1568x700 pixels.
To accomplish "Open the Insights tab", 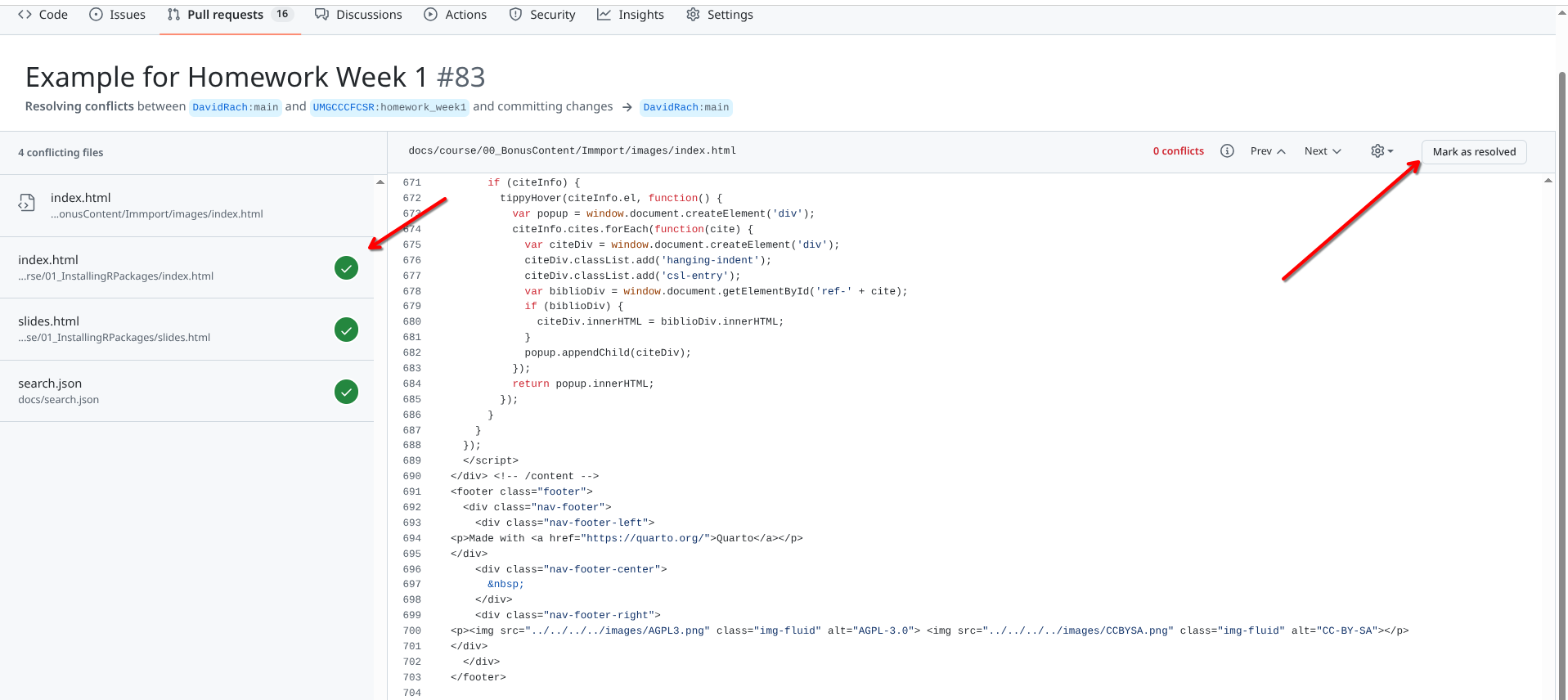I will tap(631, 15).
